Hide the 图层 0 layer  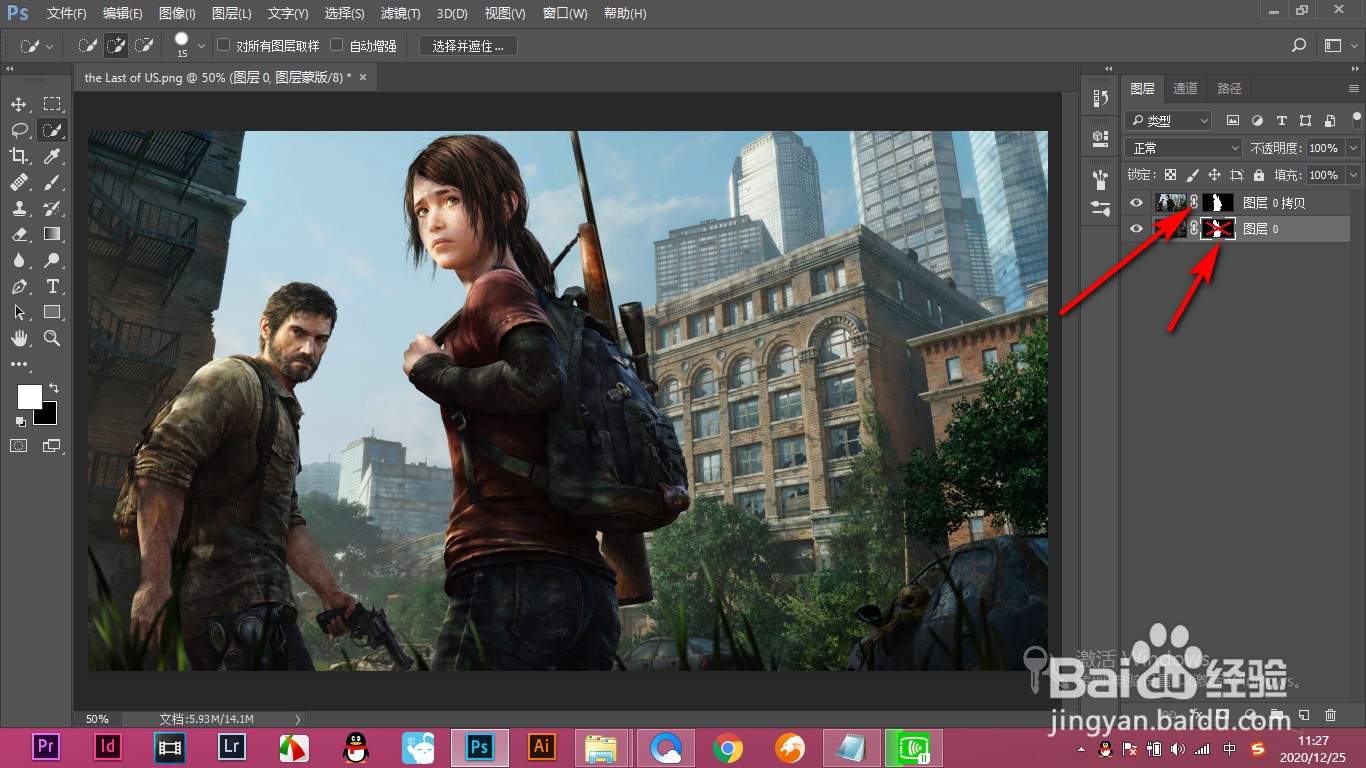(x=1136, y=229)
